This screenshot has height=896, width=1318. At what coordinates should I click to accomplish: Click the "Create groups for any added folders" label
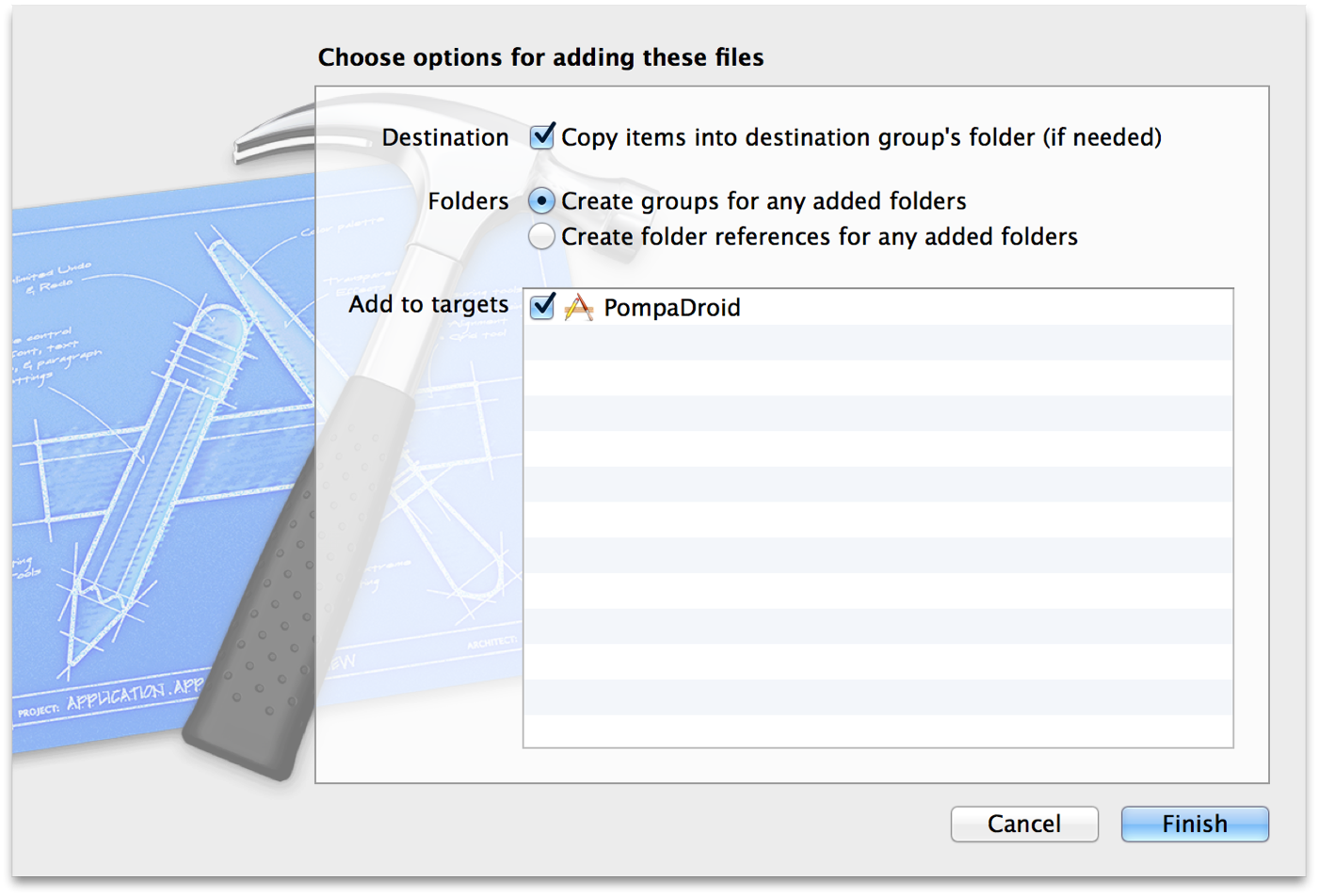point(763,201)
